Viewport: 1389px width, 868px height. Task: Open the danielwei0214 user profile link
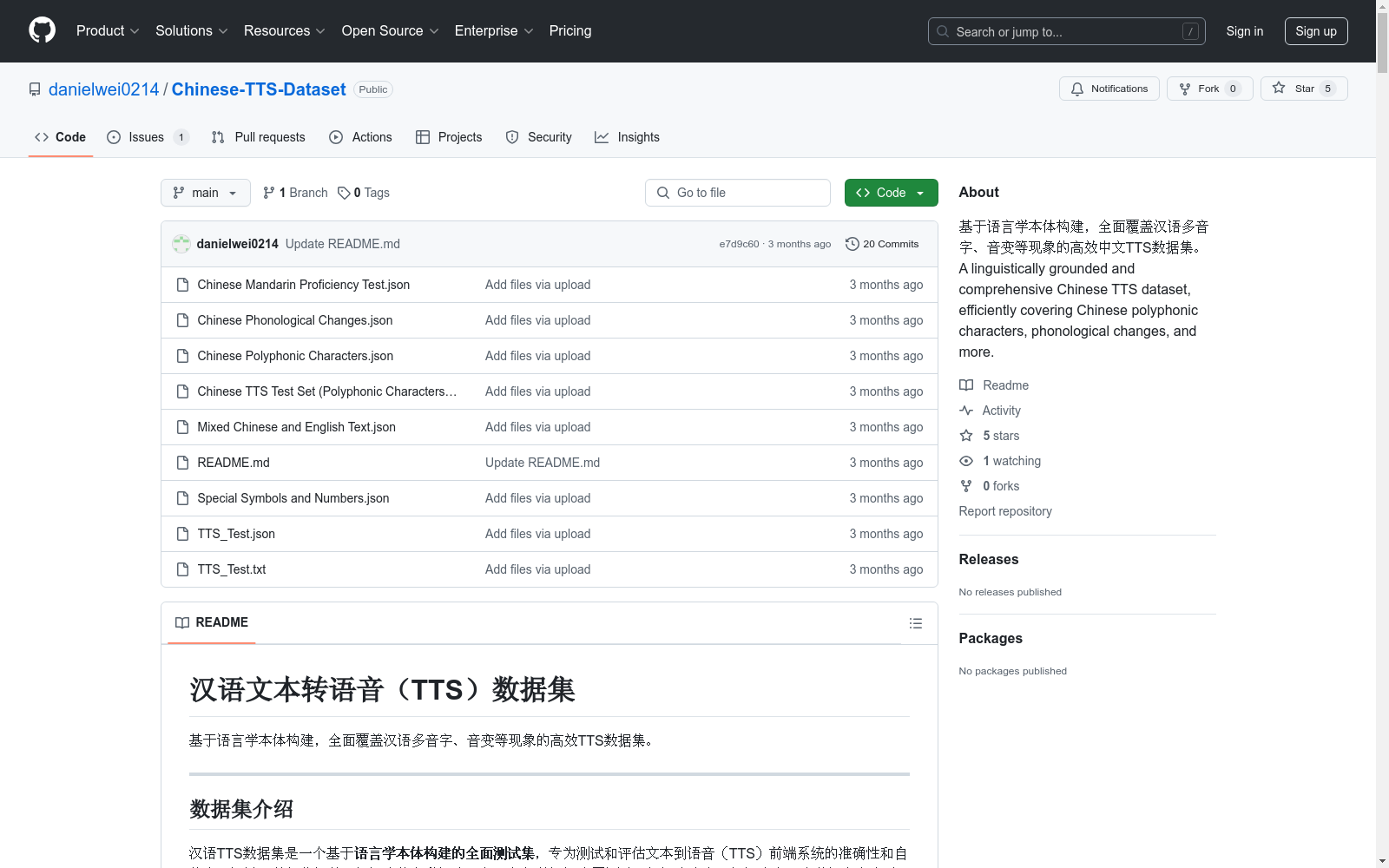point(104,89)
